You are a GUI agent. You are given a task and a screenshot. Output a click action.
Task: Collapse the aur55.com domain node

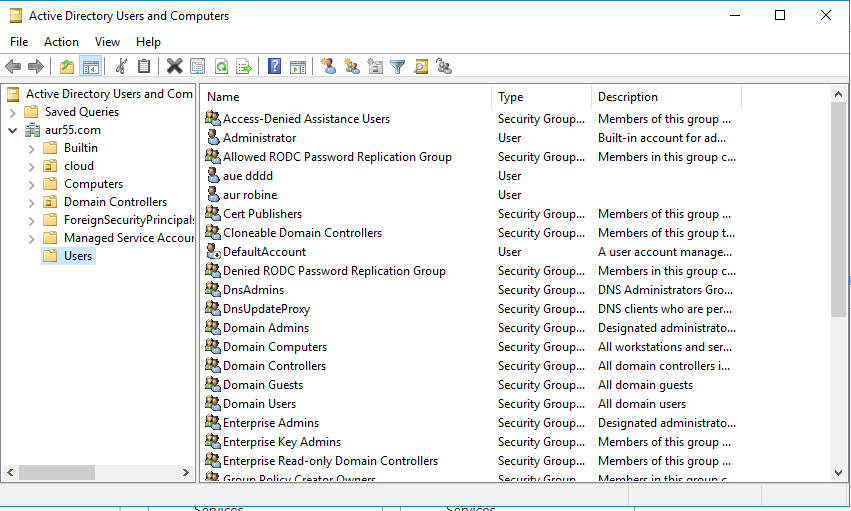(12, 130)
